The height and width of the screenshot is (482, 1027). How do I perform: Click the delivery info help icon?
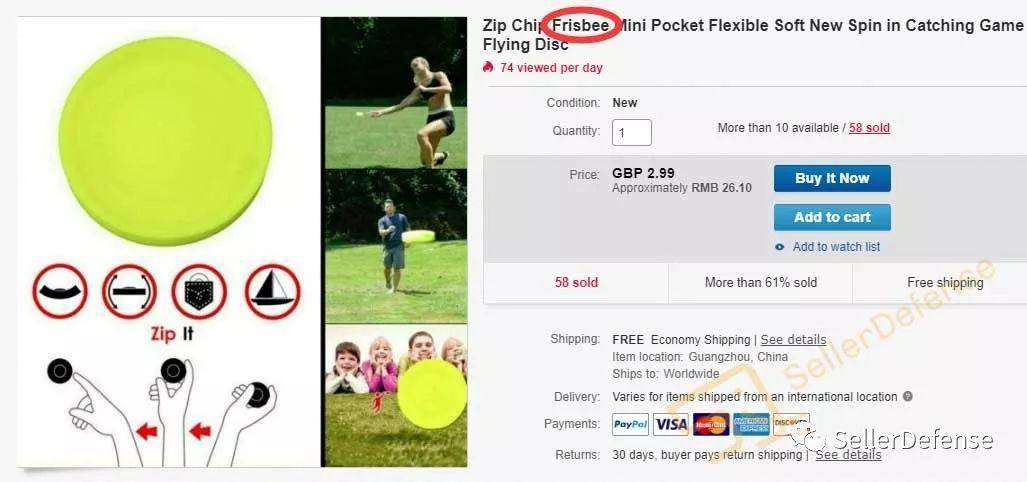(x=908, y=396)
